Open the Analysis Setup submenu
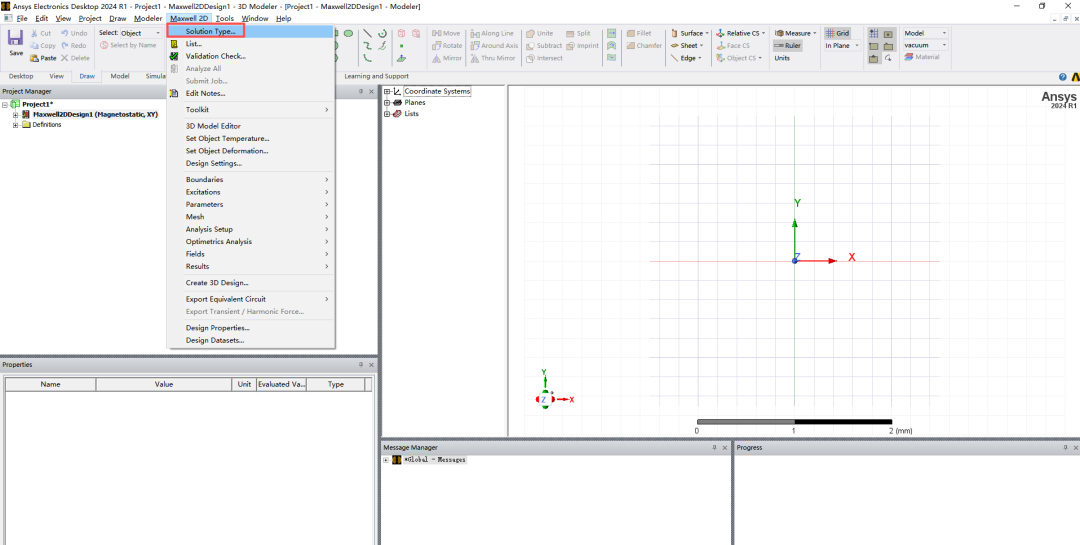 [251, 229]
